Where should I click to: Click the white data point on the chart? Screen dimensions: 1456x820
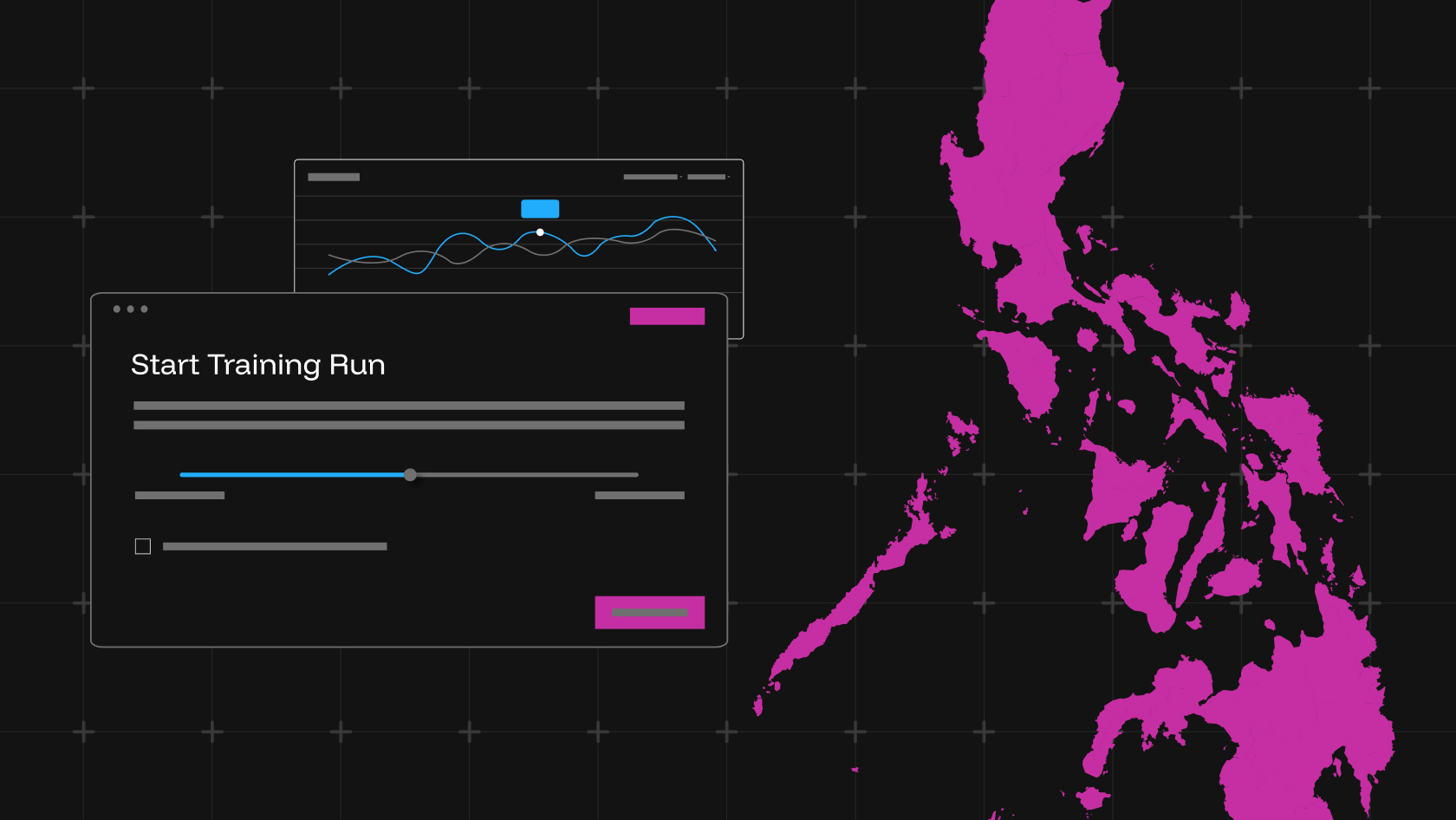(540, 232)
